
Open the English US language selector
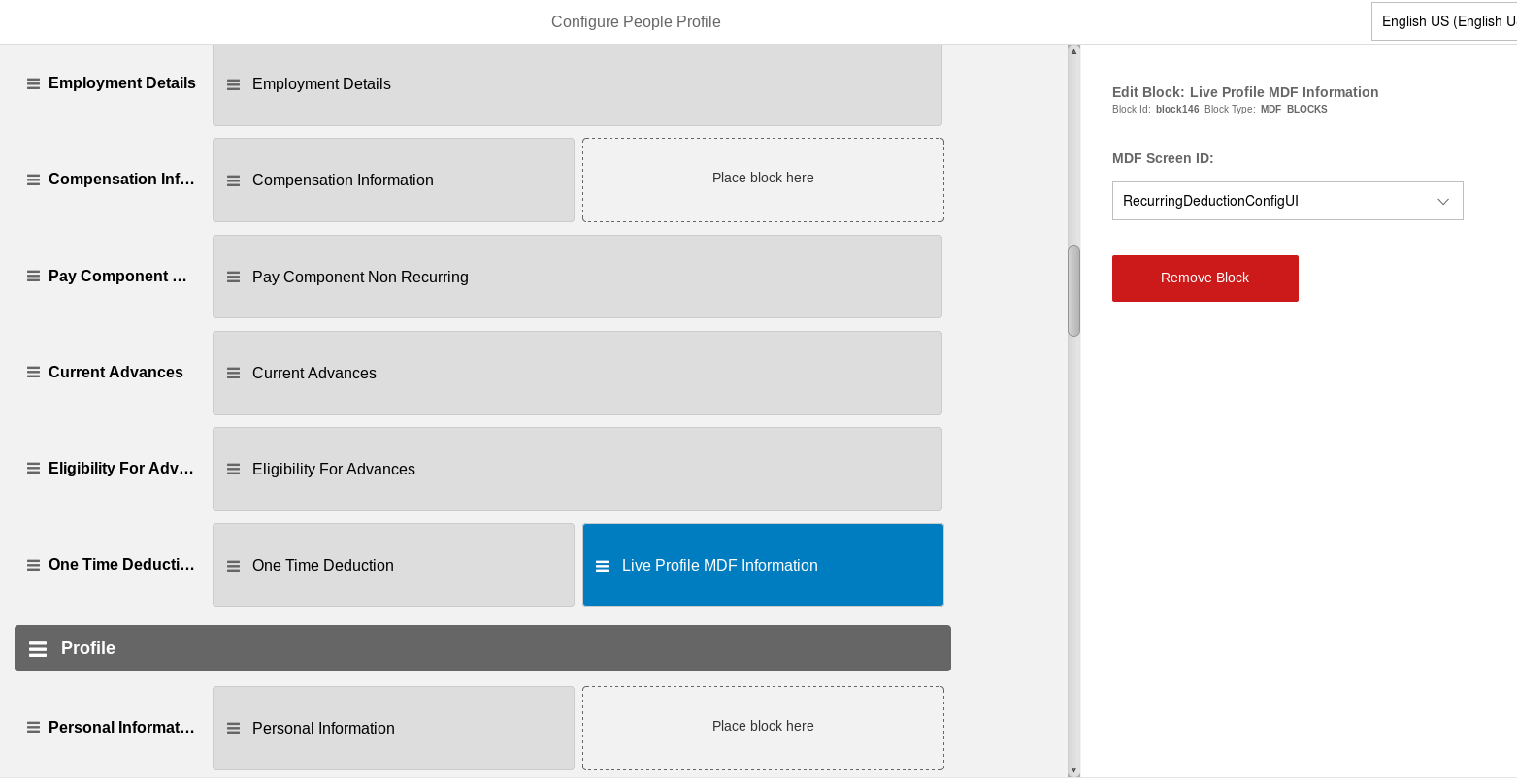click(1444, 21)
